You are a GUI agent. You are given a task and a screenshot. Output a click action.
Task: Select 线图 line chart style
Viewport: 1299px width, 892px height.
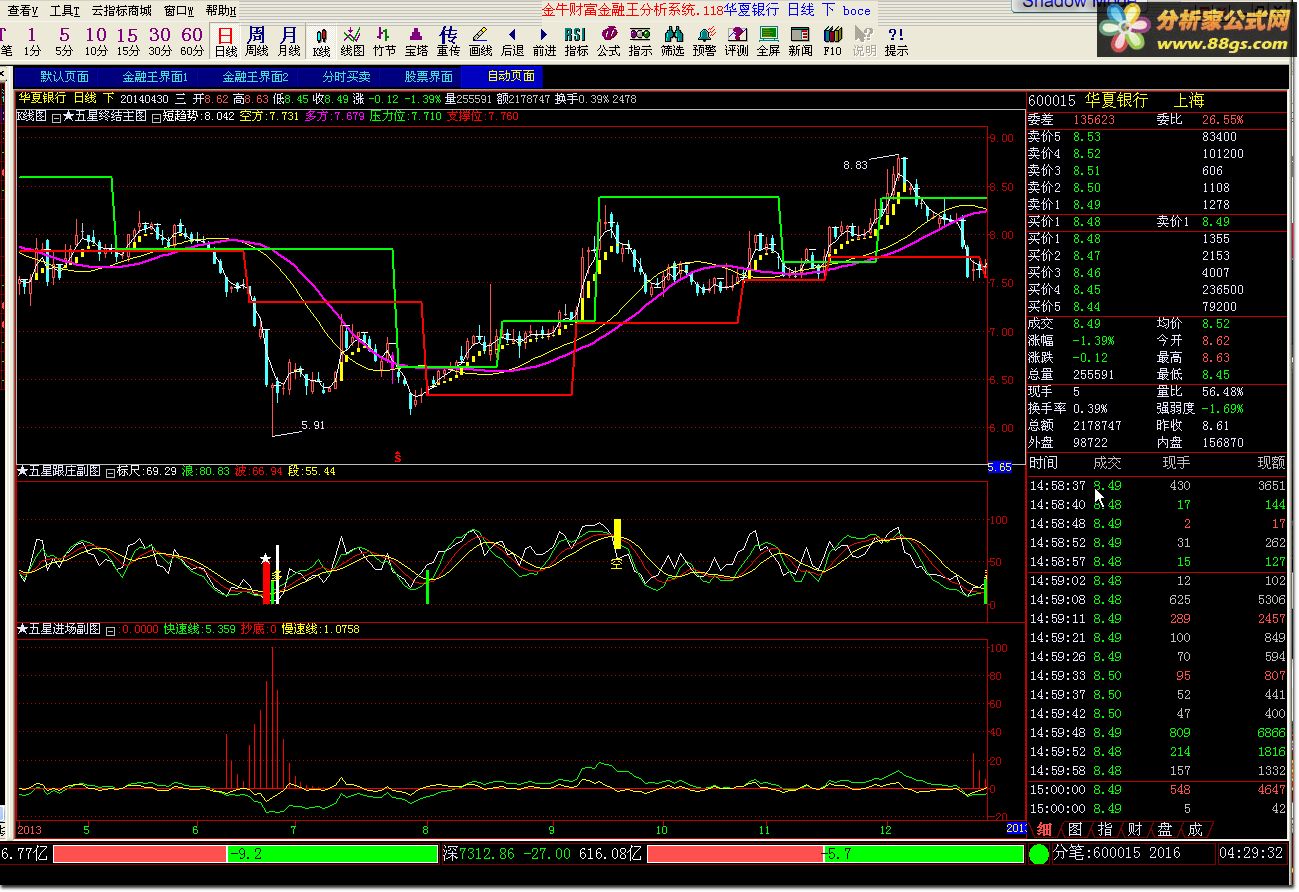click(x=352, y=41)
